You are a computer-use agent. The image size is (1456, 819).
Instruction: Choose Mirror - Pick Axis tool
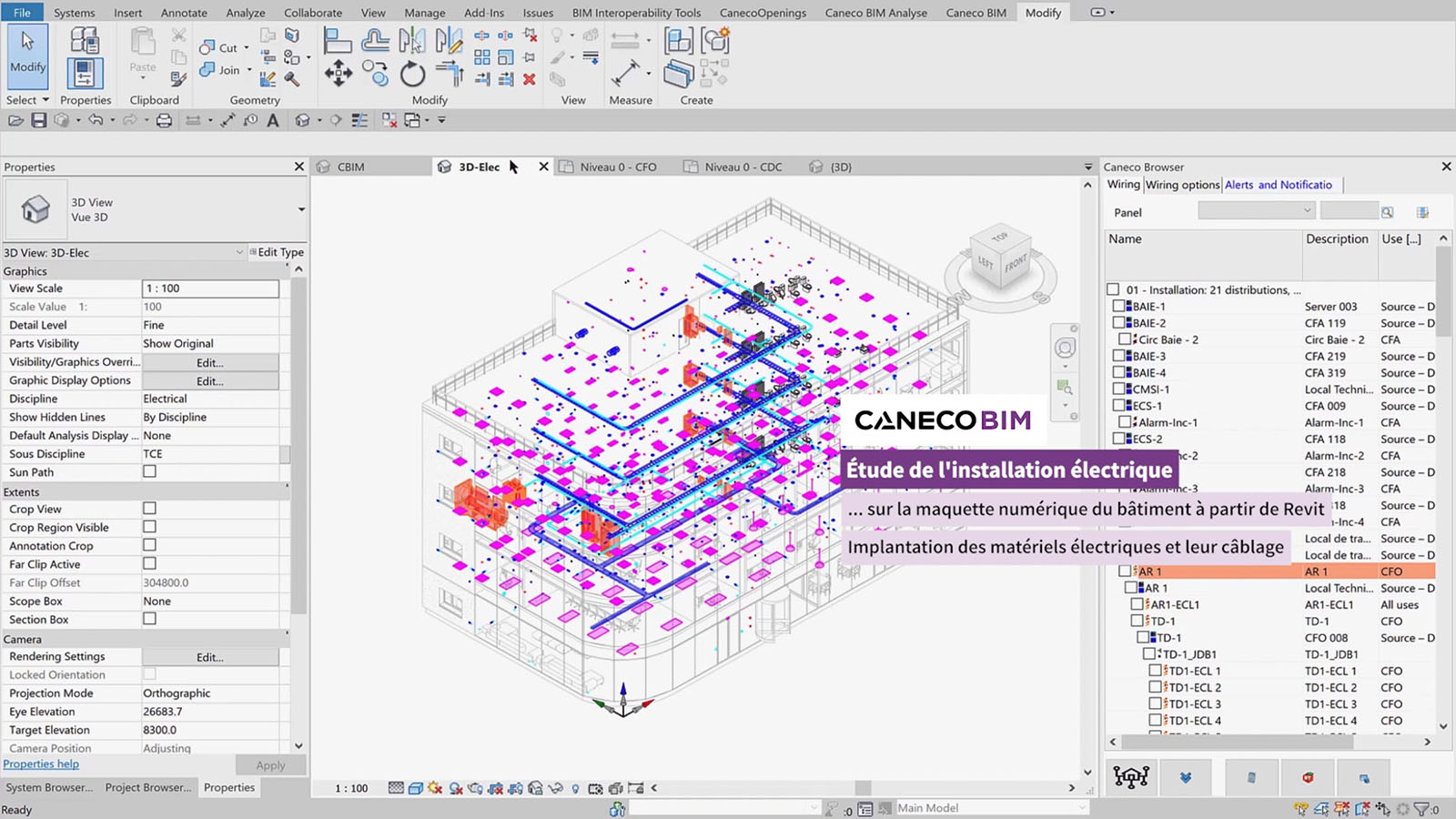pos(411,41)
